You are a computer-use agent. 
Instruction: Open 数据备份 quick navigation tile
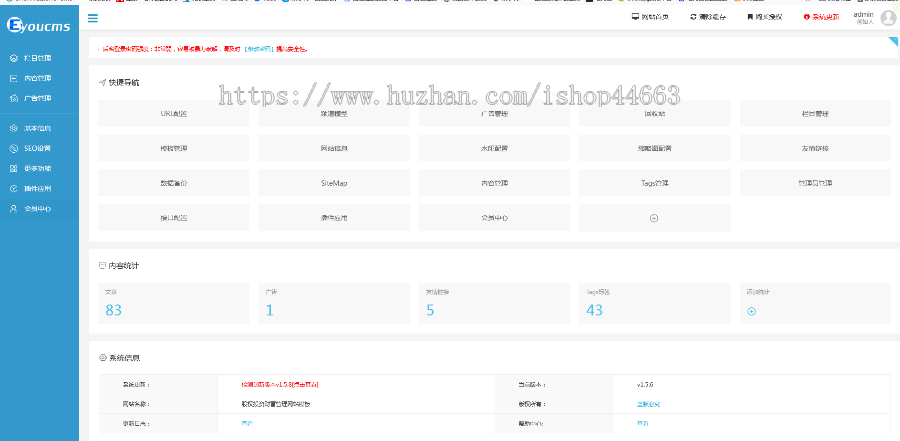point(174,183)
